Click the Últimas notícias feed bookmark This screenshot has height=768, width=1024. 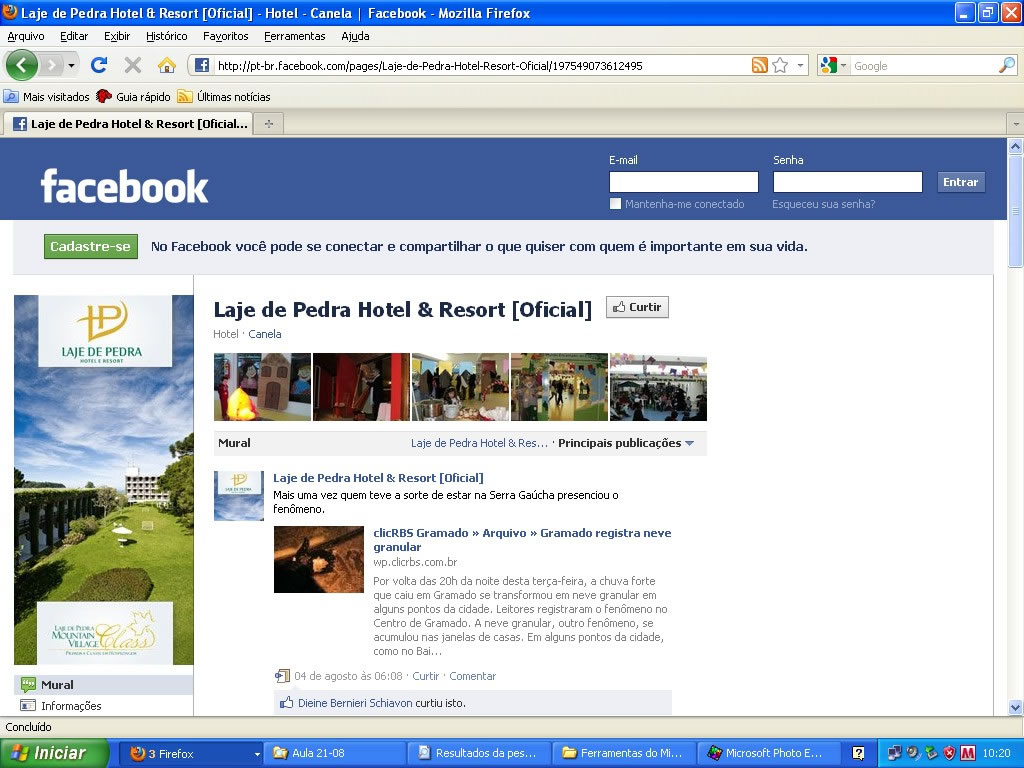224,97
